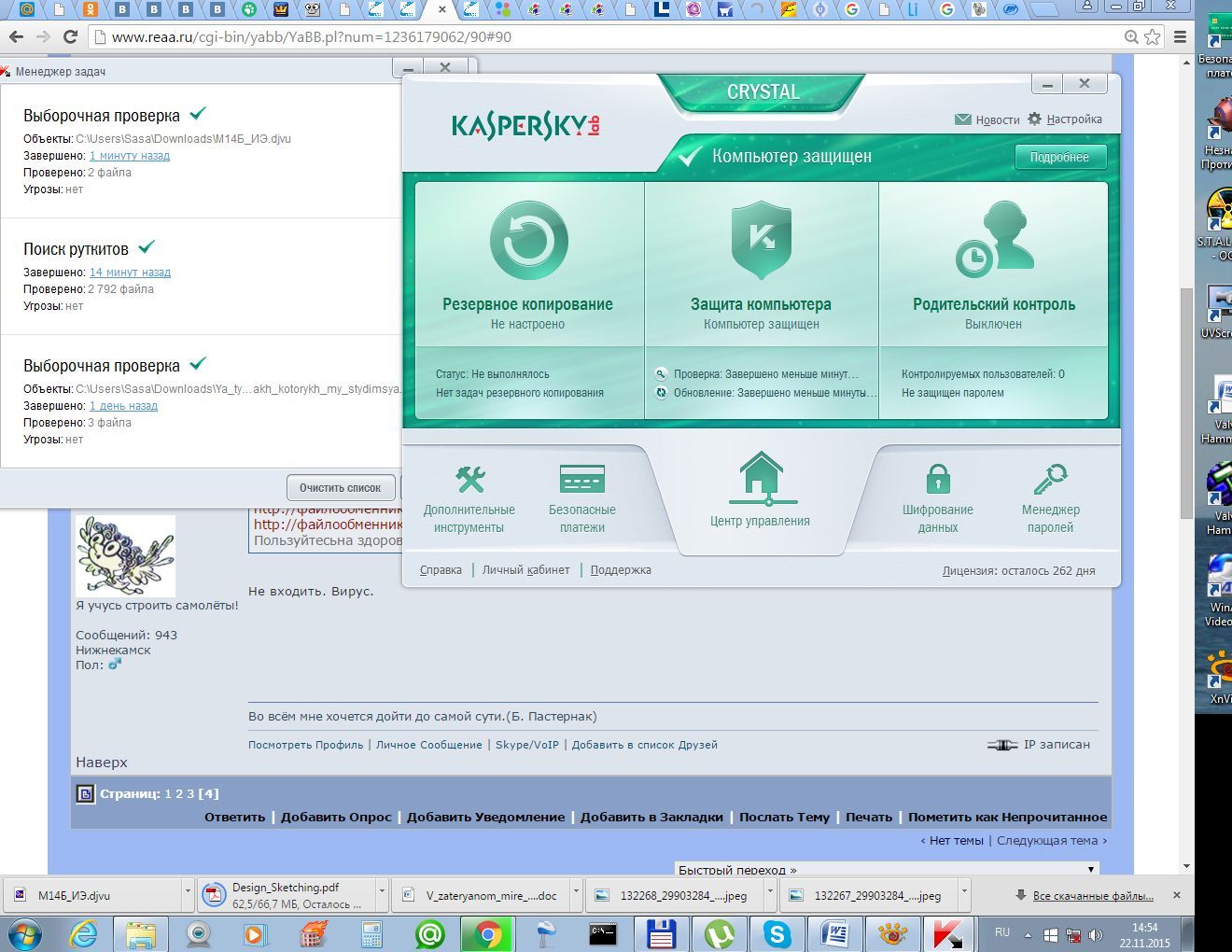Open the Быстрый переход dropdown
The image size is (1232, 952).
click(886, 869)
